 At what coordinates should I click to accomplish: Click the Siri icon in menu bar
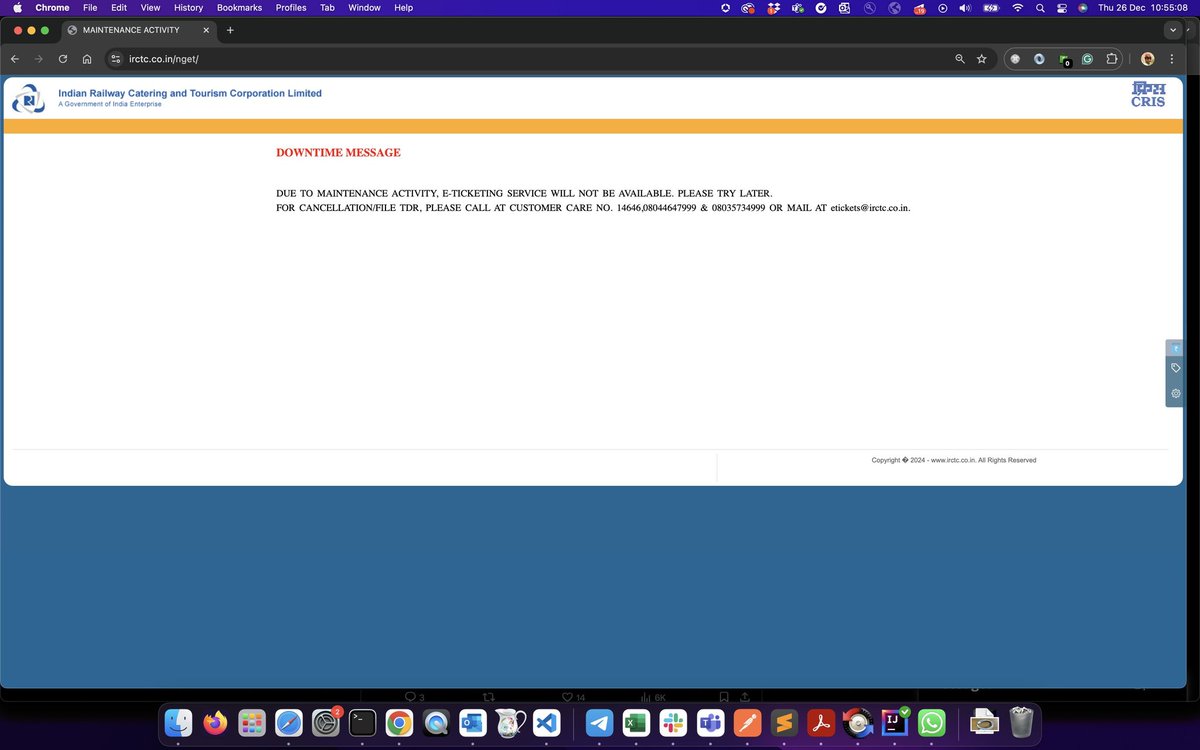click(1082, 7)
